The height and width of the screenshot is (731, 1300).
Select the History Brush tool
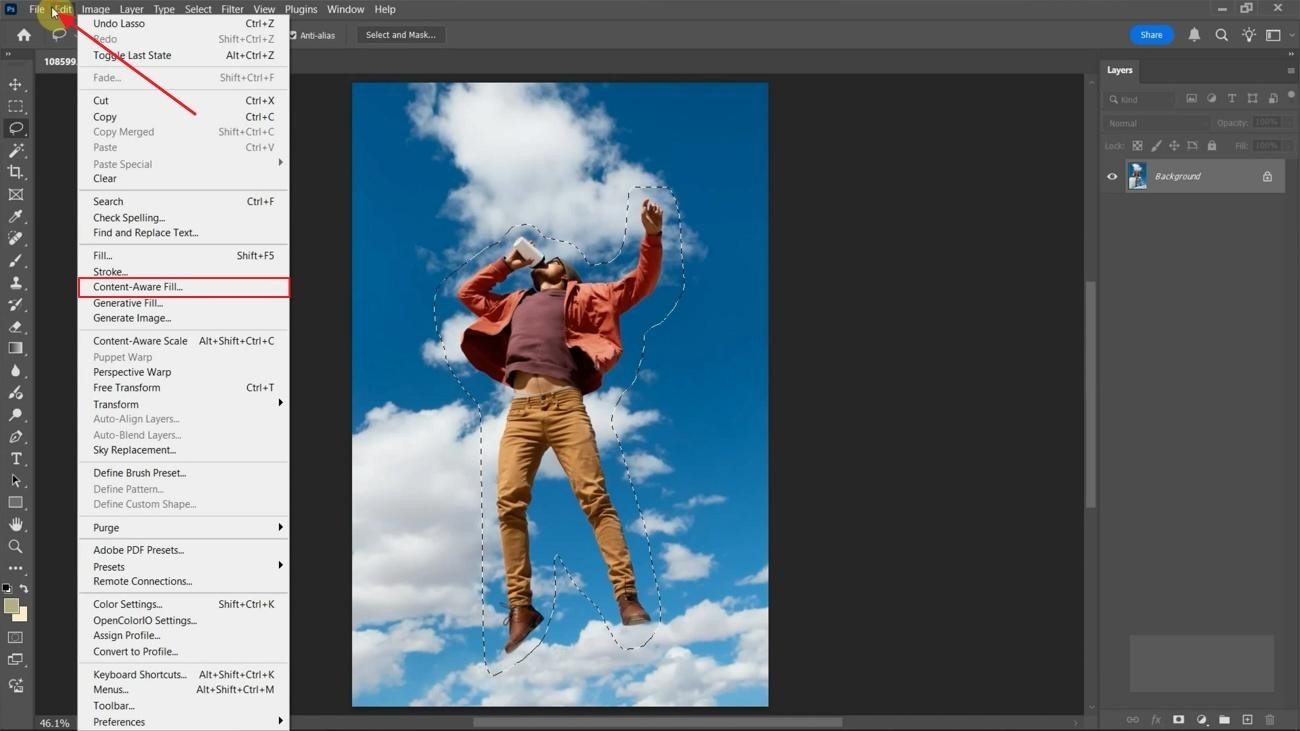click(x=15, y=304)
